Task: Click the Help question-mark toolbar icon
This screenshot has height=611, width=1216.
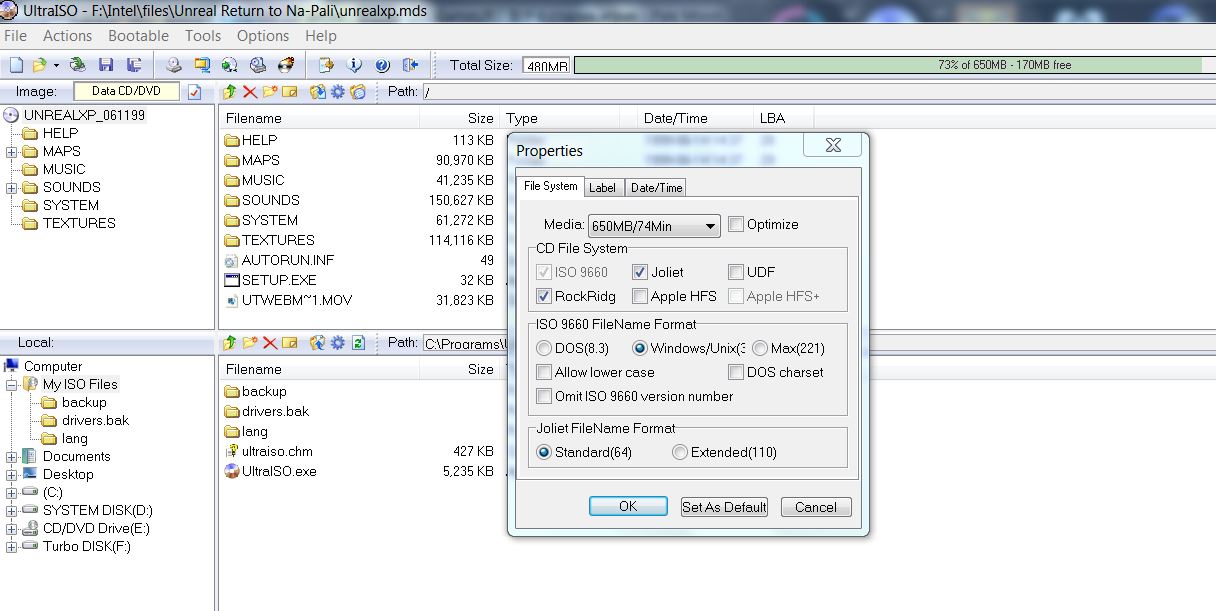Action: coord(382,65)
